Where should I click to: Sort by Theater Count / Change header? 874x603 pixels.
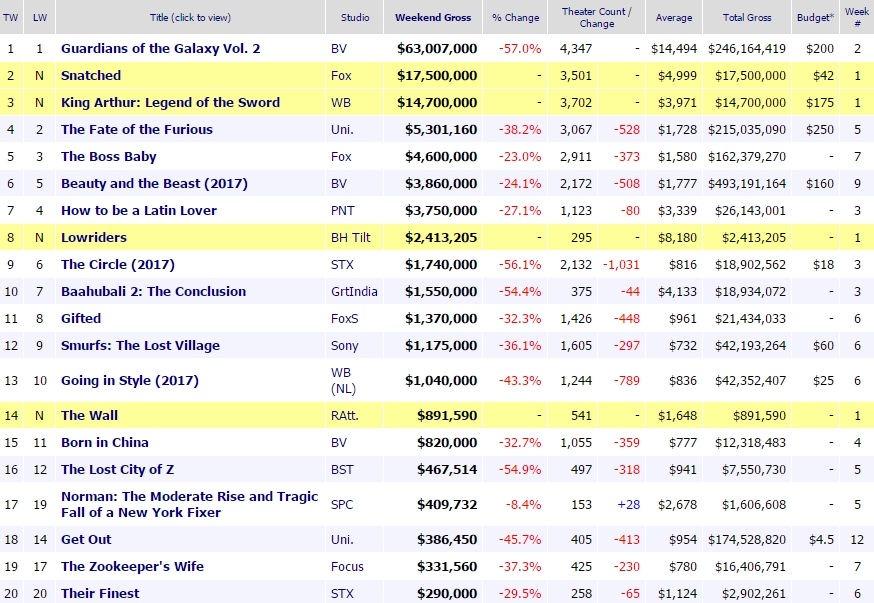[596, 17]
